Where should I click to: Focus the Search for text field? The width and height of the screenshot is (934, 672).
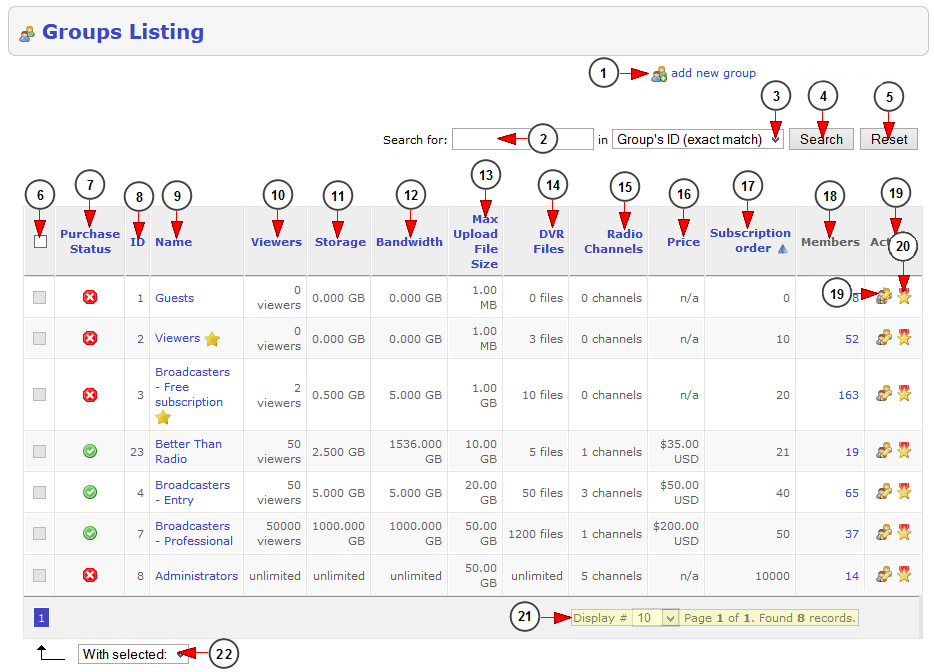click(522, 140)
